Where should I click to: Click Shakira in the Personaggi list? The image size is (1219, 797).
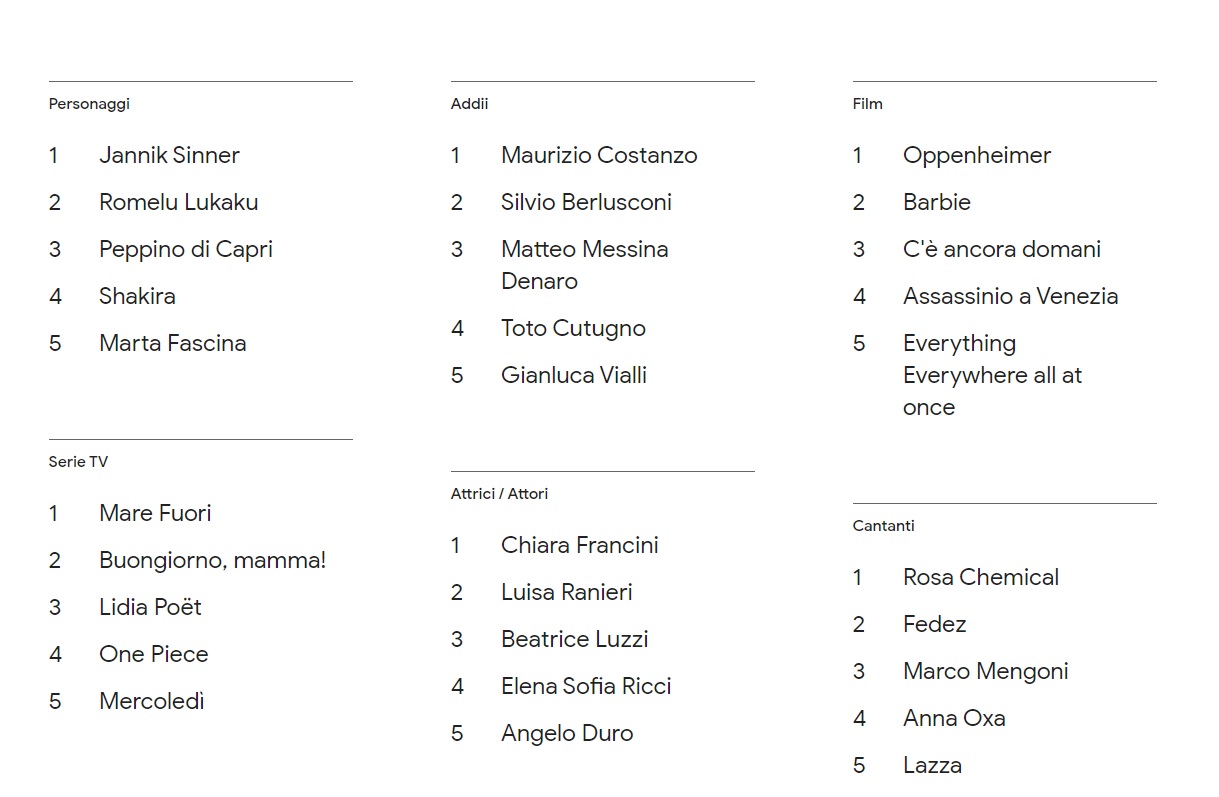click(x=137, y=296)
